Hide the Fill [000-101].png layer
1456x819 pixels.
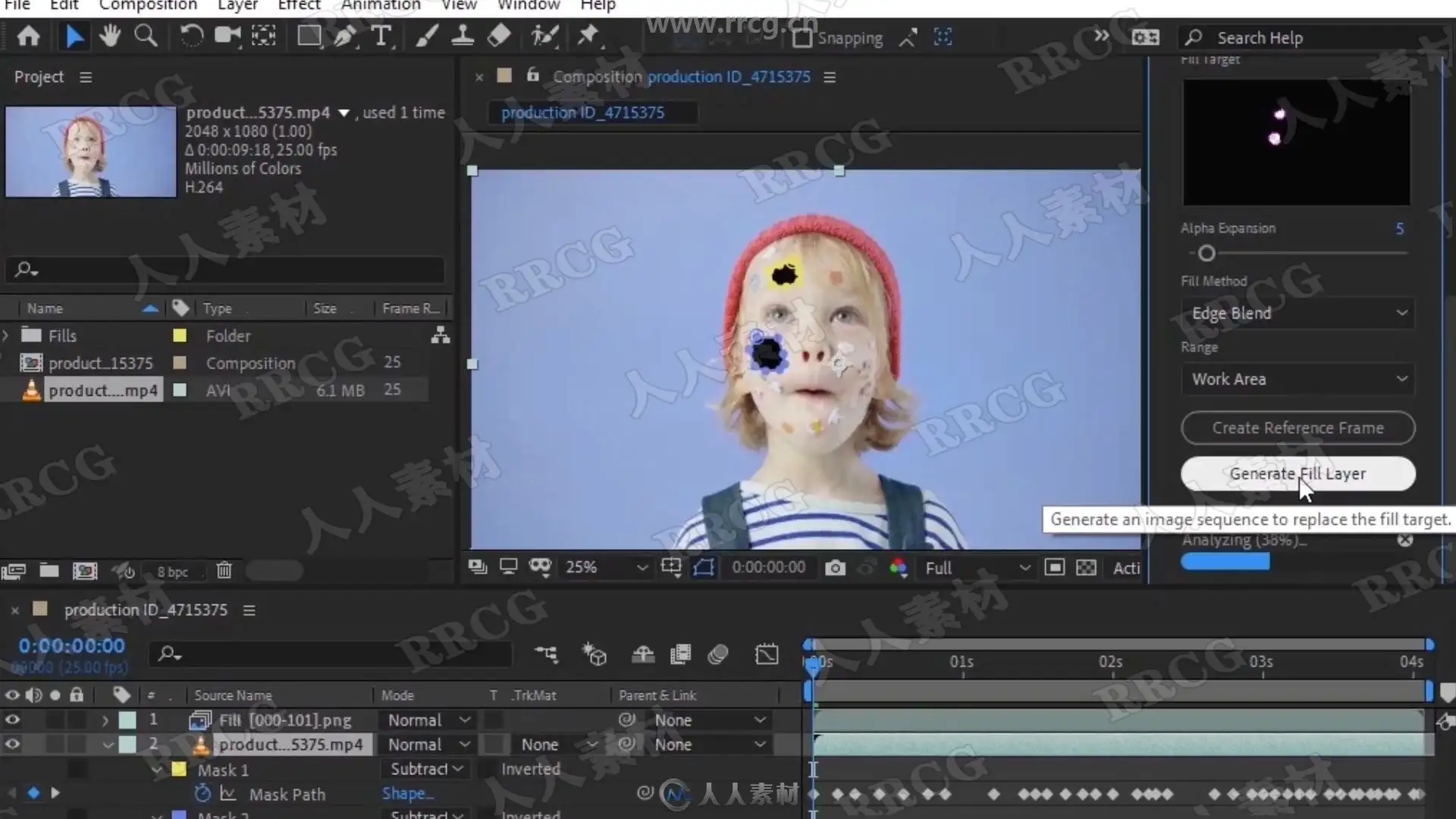point(12,720)
